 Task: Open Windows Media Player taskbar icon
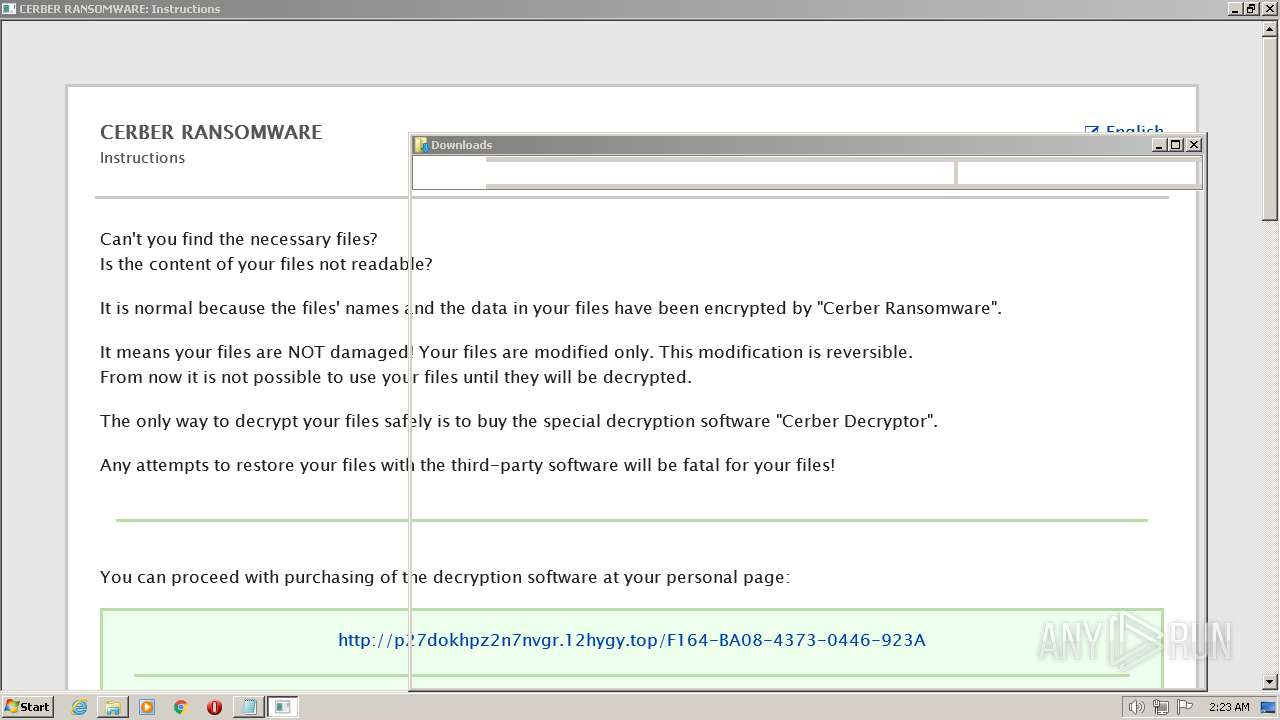[147, 707]
